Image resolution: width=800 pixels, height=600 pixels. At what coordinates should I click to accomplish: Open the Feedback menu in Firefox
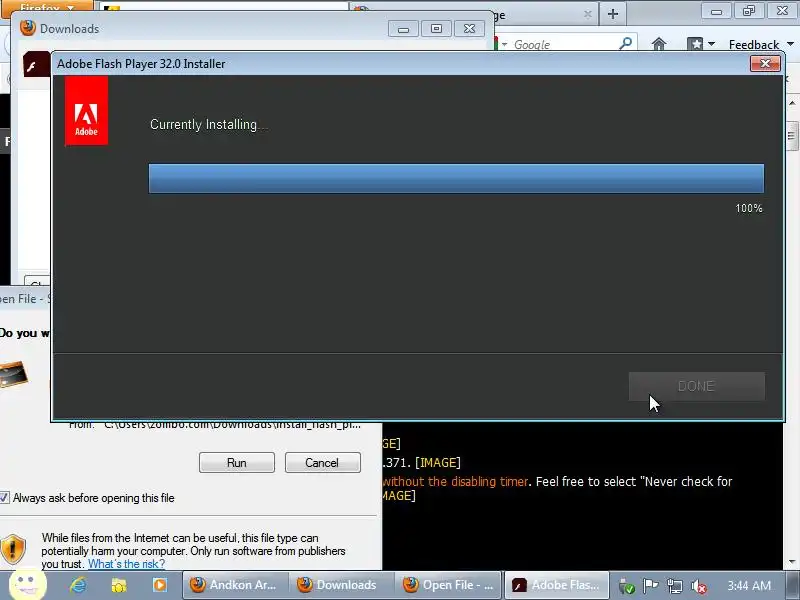point(761,45)
